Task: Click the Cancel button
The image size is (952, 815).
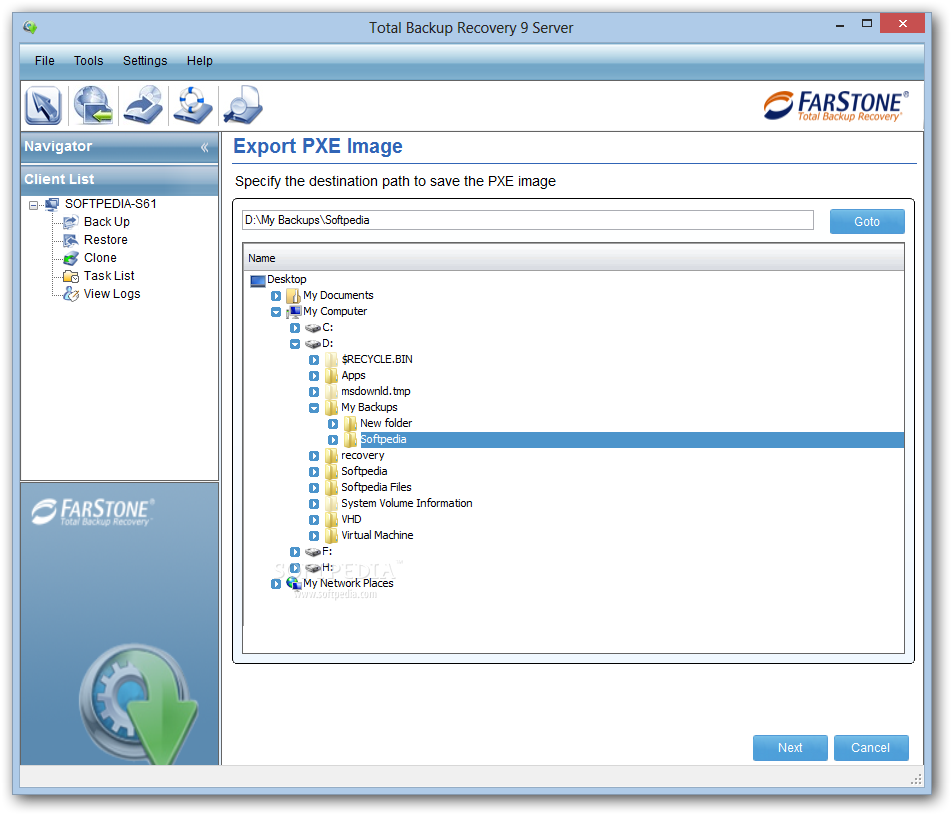Action: (871, 748)
